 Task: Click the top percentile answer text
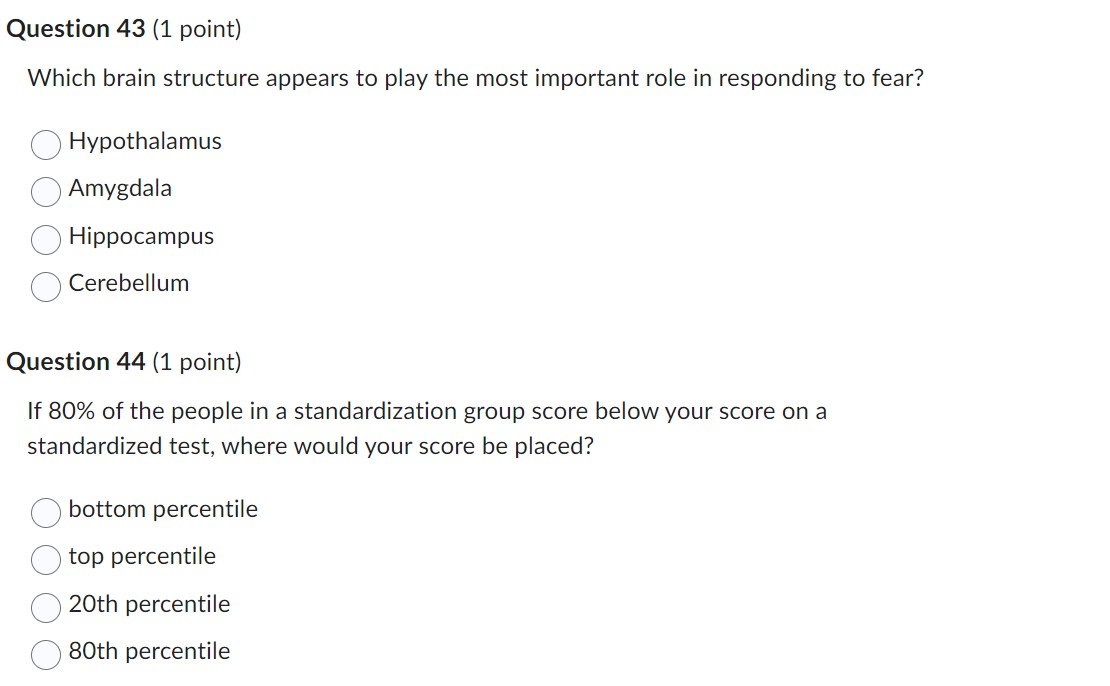142,556
